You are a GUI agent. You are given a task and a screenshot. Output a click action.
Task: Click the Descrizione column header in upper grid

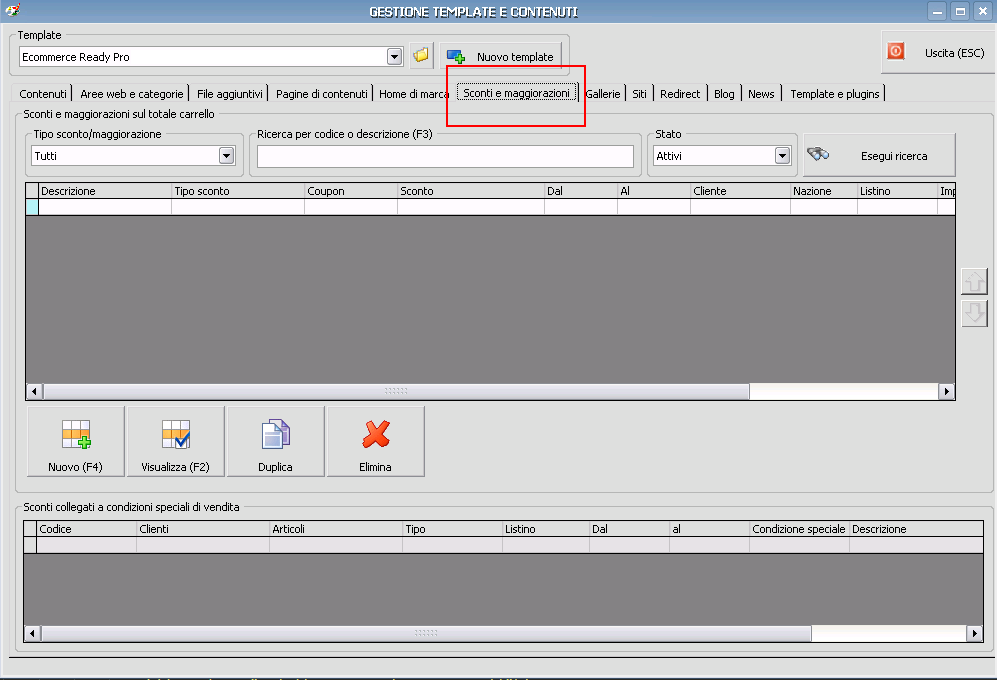[105, 191]
